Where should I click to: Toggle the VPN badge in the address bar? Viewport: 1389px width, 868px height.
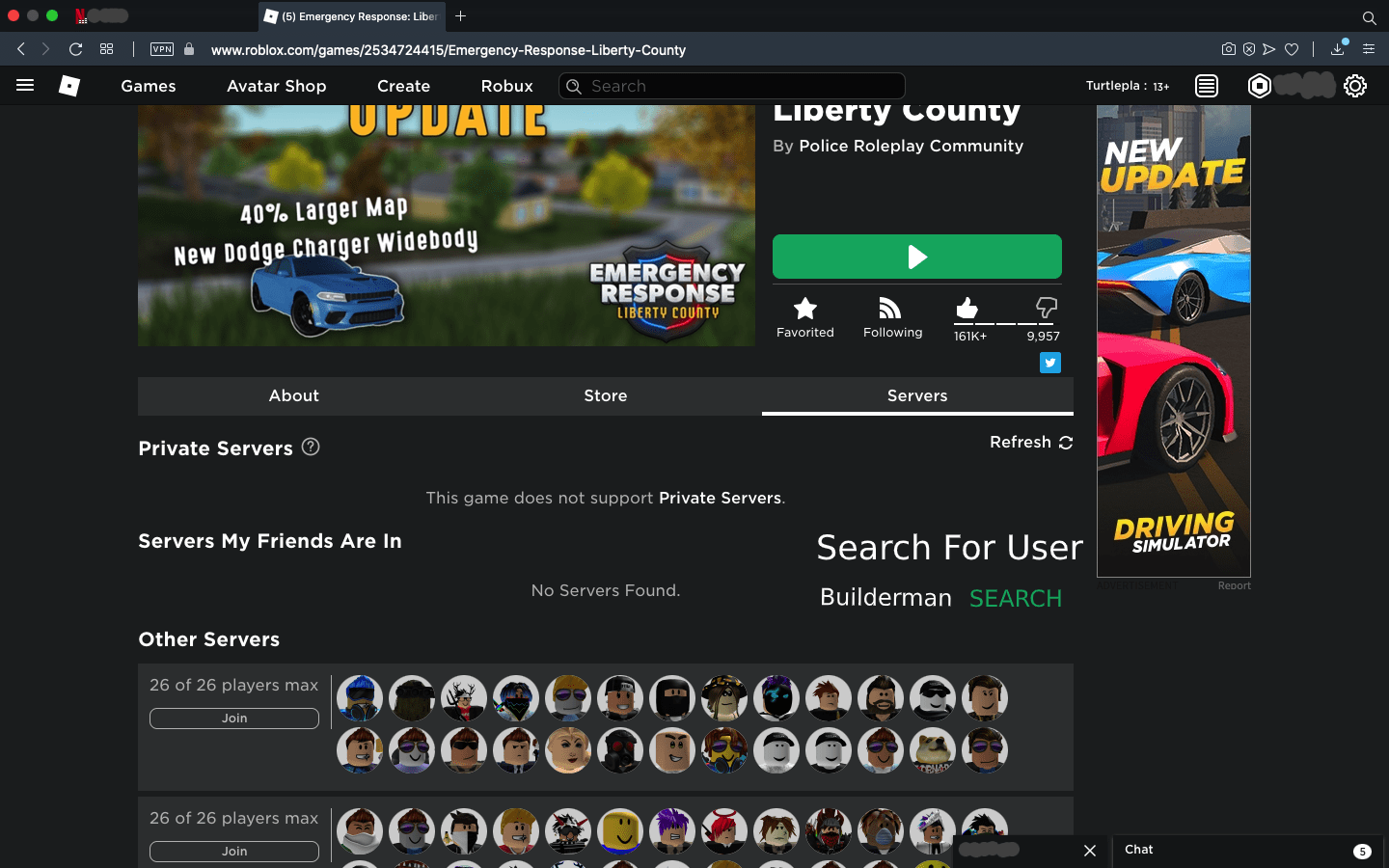(x=160, y=48)
